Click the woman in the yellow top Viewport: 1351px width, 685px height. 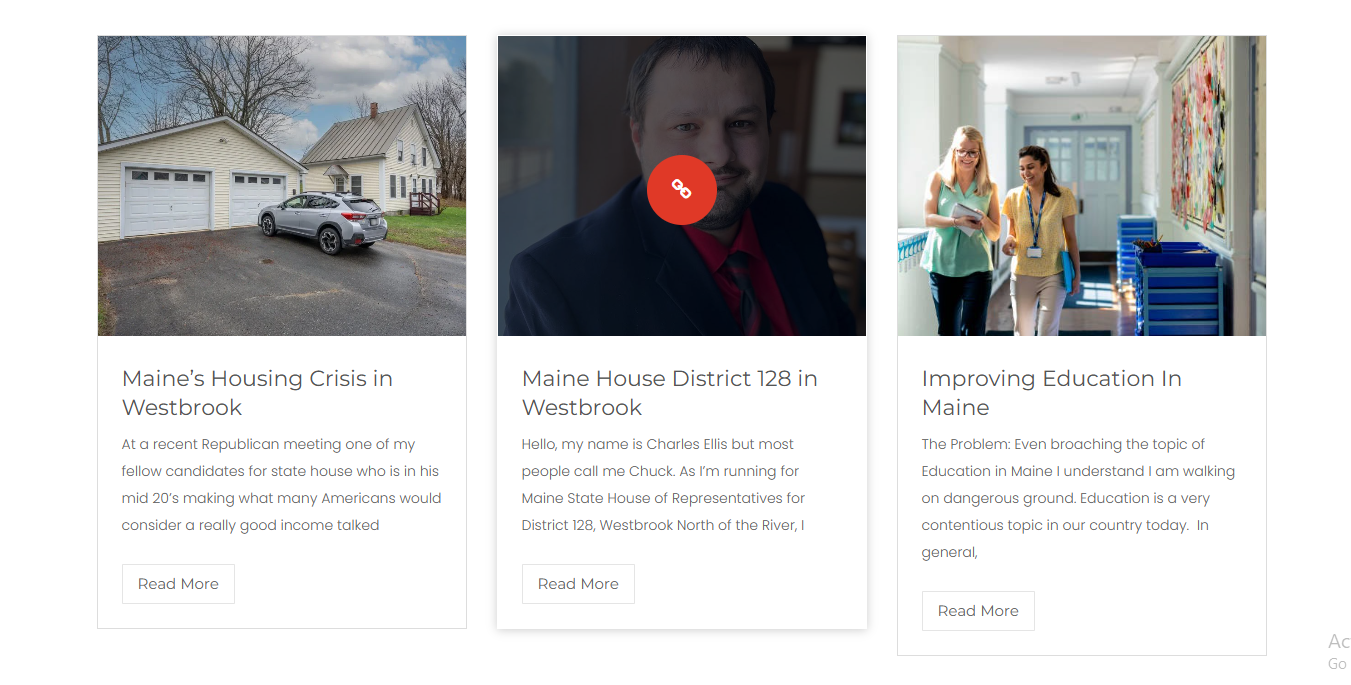[1036, 240]
